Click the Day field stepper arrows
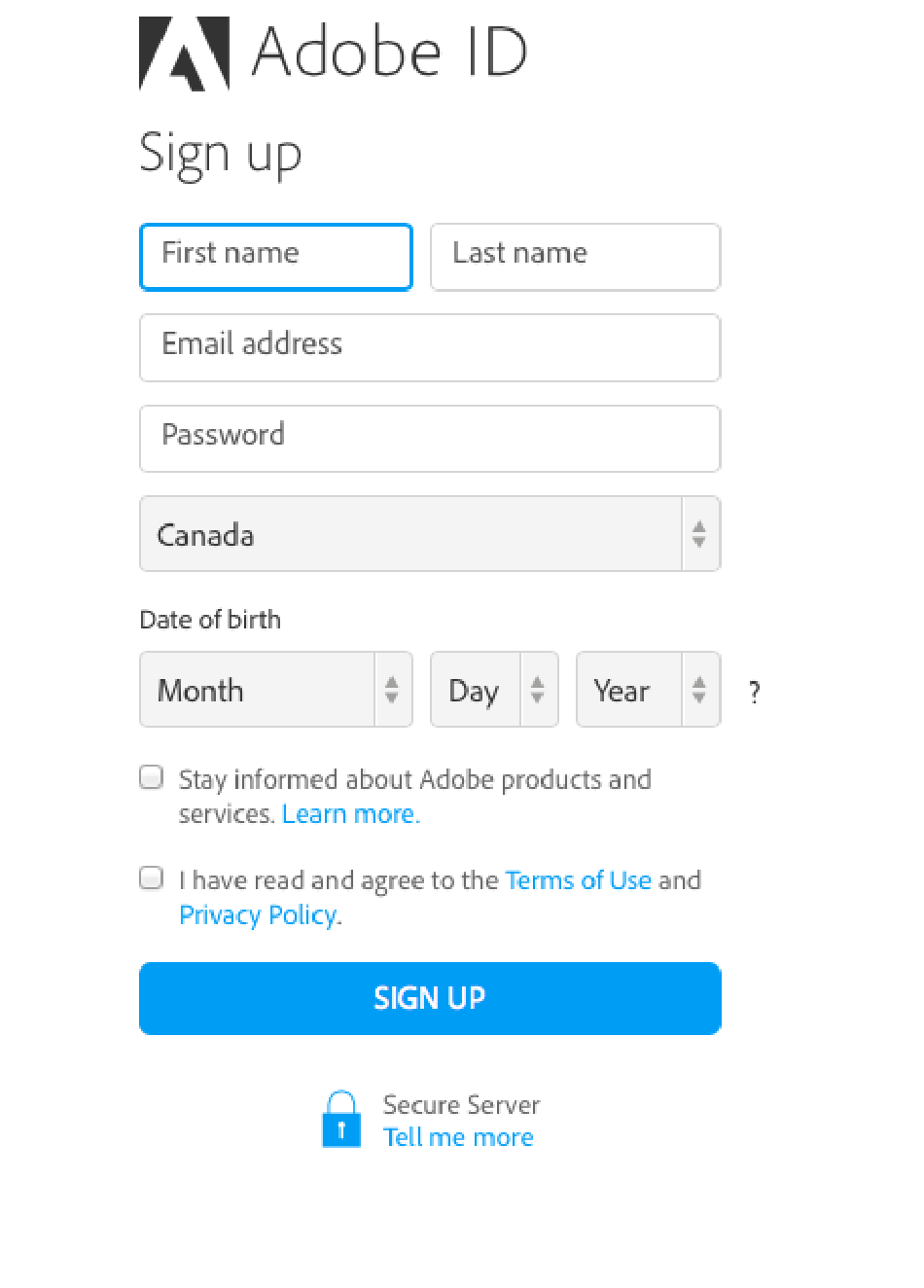Viewport: 924px width, 1288px height. point(537,690)
